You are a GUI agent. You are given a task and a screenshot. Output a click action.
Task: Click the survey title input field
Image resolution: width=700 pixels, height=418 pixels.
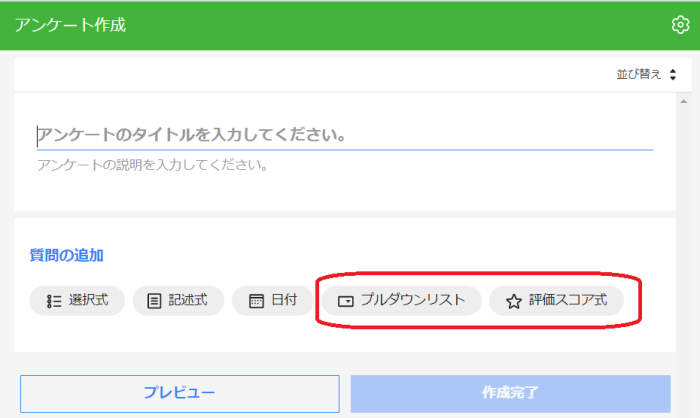[345, 135]
